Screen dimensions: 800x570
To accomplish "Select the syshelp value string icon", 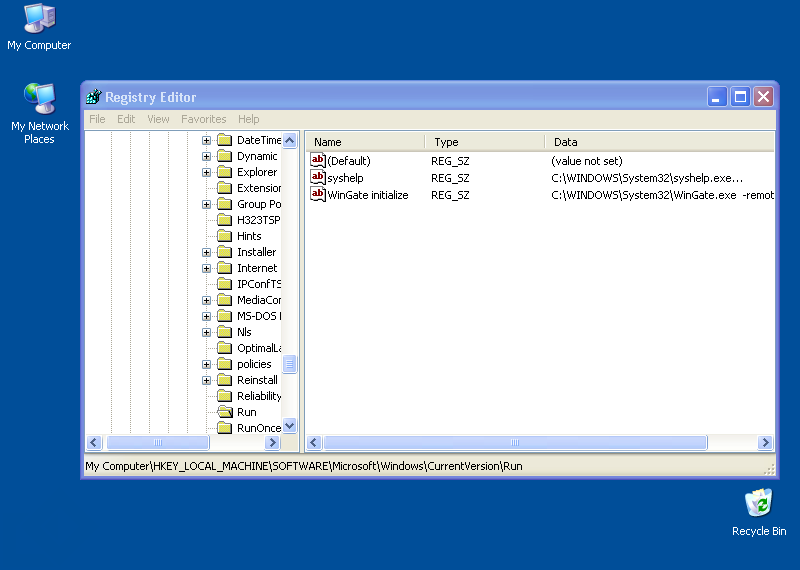I will [x=317, y=178].
